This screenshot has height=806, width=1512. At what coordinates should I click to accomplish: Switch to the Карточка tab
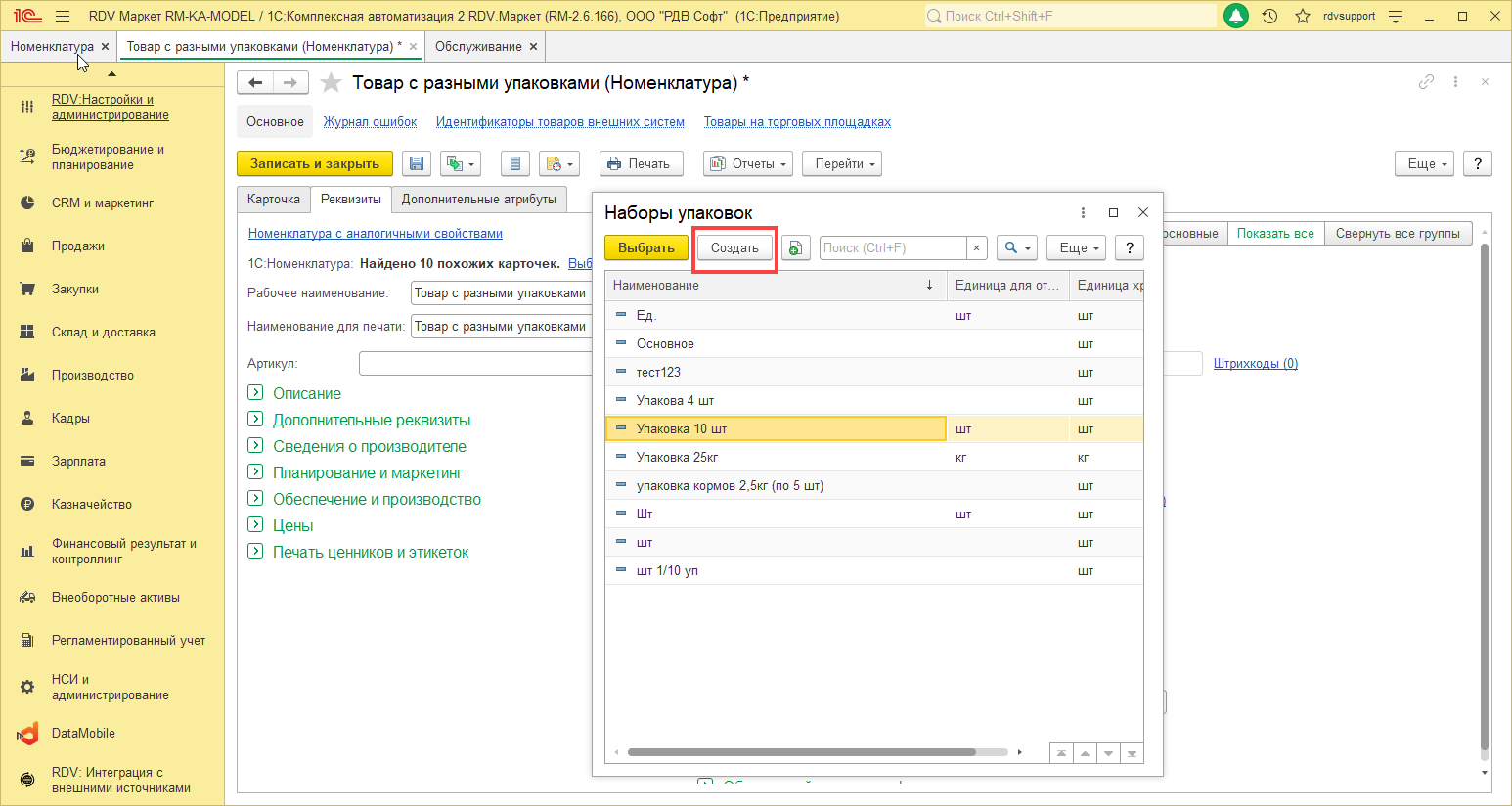[274, 200]
